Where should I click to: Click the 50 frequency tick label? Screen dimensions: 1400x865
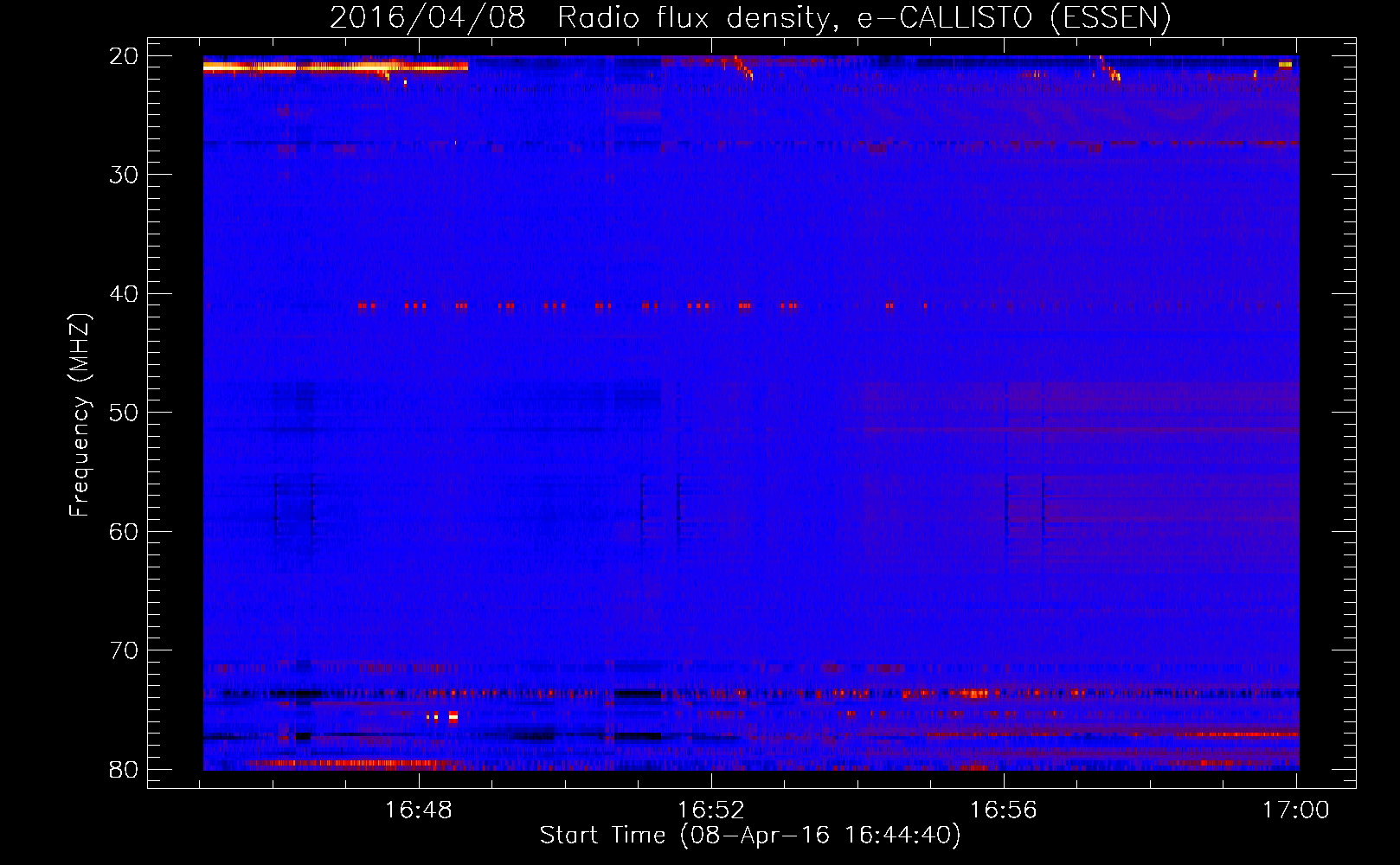tap(125, 413)
